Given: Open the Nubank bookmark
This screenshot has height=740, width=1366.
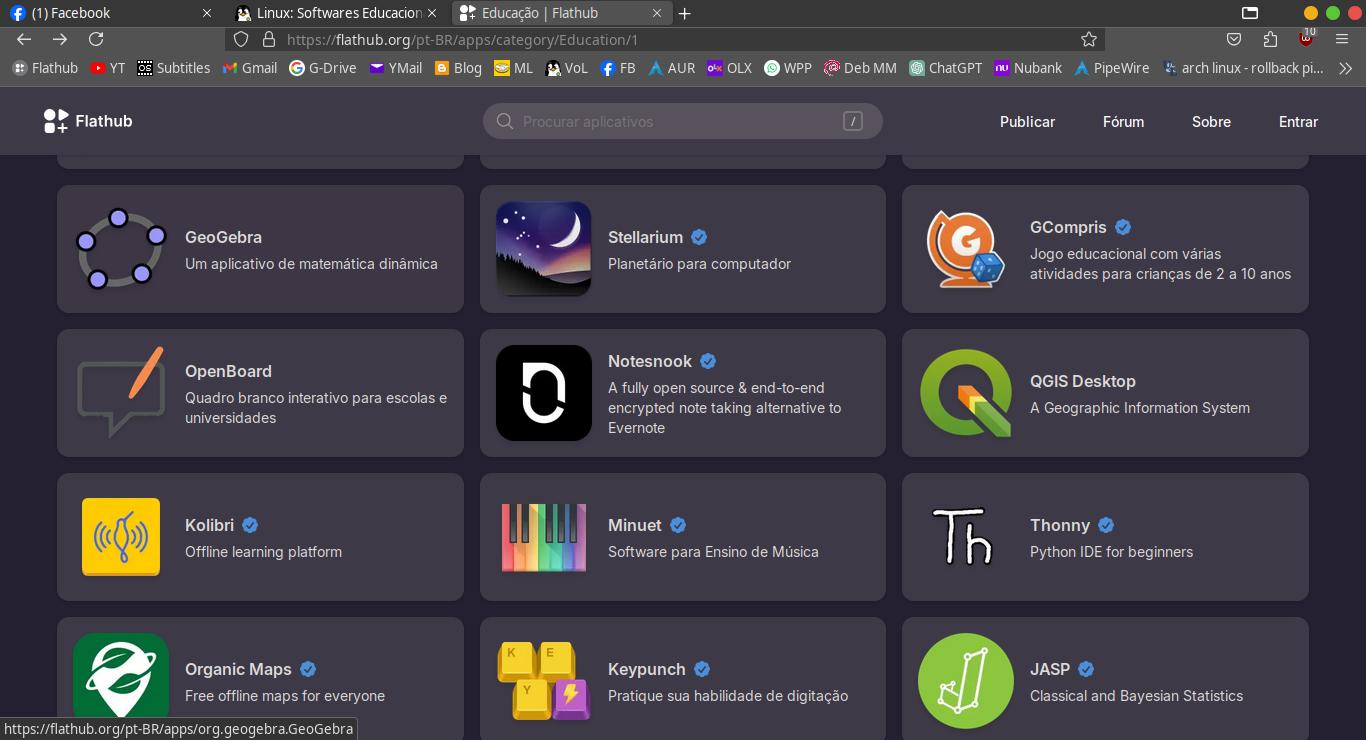Looking at the screenshot, I should tap(1028, 68).
